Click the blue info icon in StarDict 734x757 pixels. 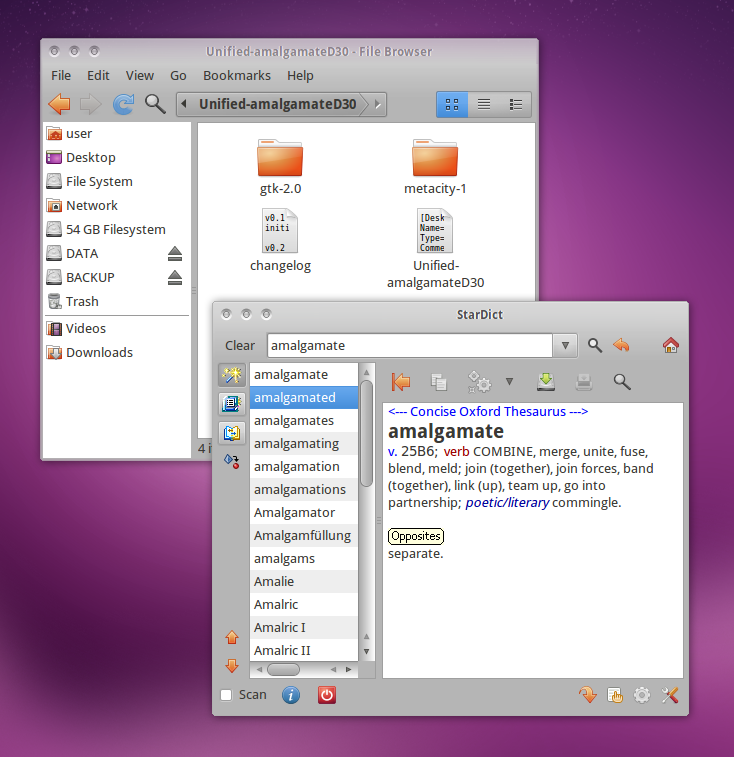click(291, 695)
